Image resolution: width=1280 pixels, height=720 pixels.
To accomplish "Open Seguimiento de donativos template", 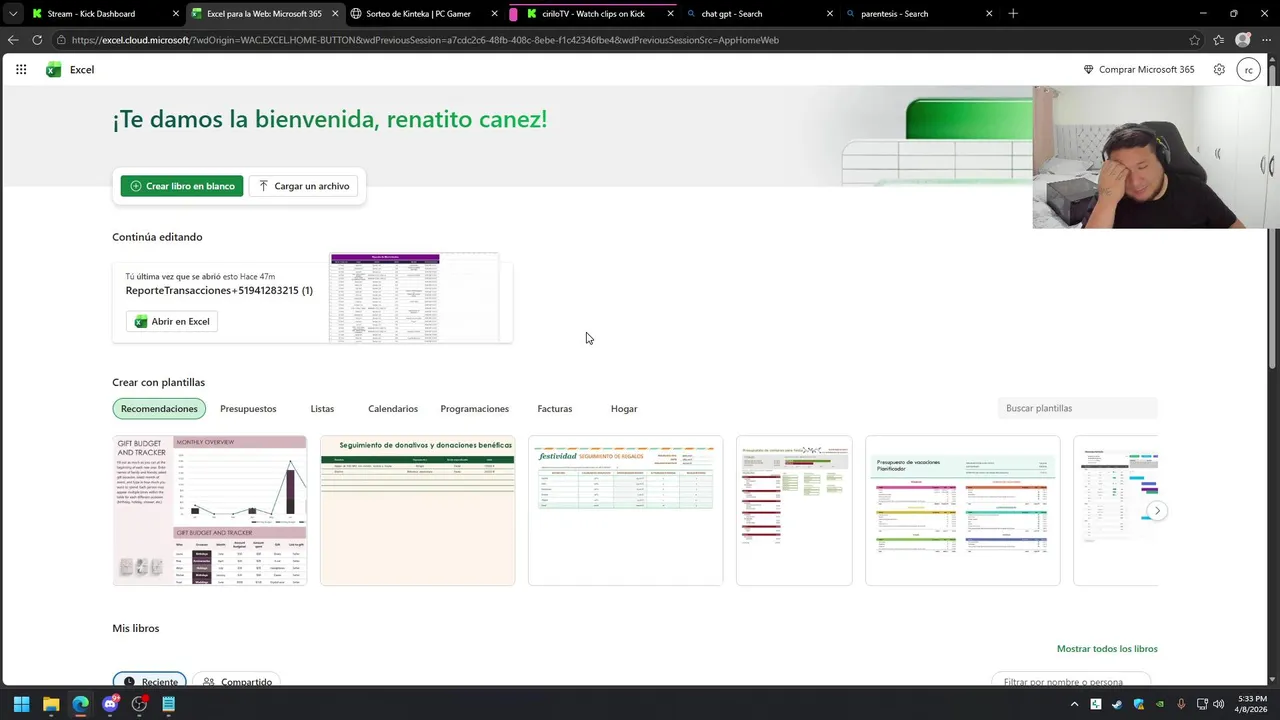I will (x=417, y=510).
